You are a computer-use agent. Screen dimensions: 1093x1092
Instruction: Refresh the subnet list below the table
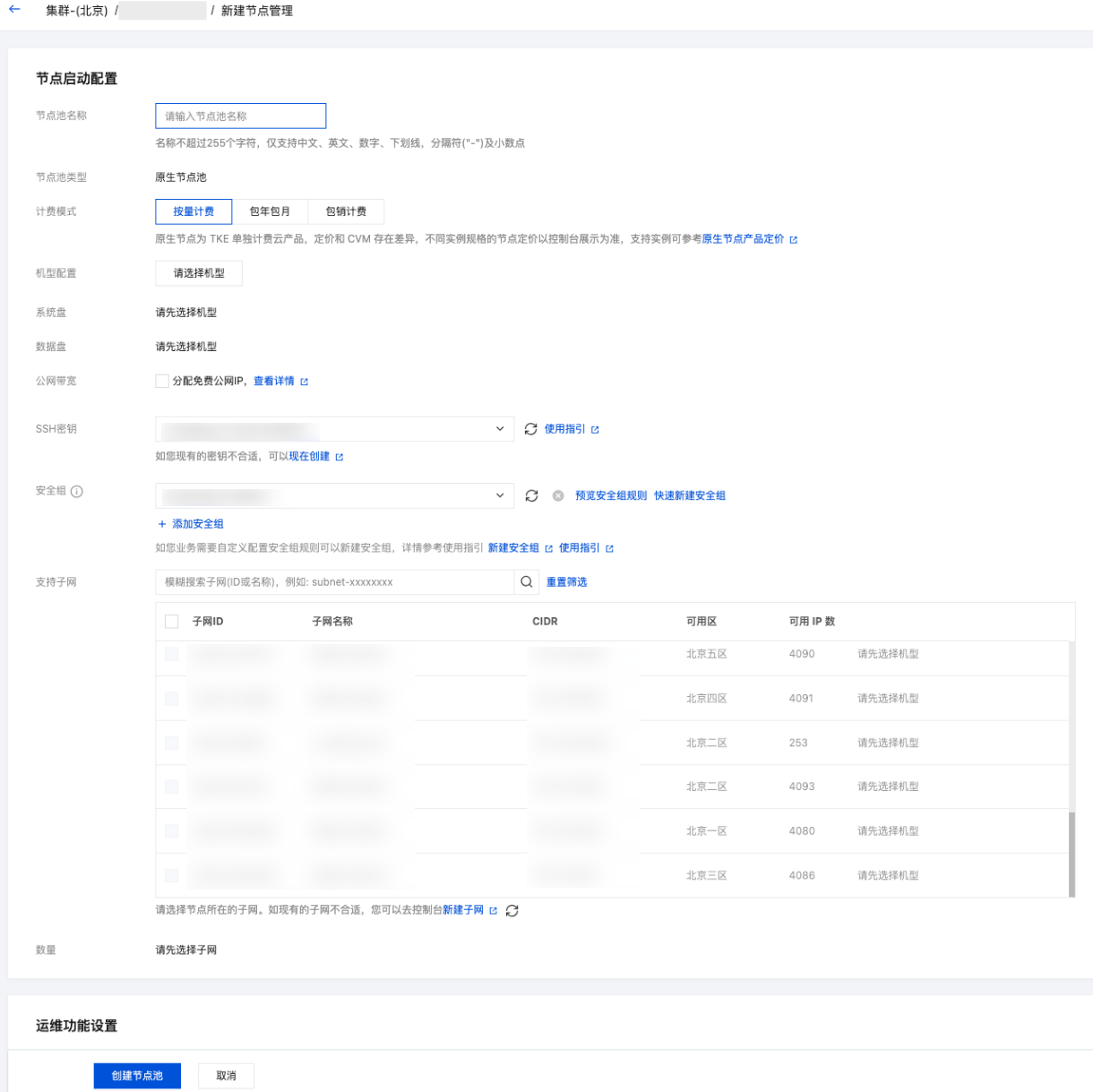pos(512,910)
